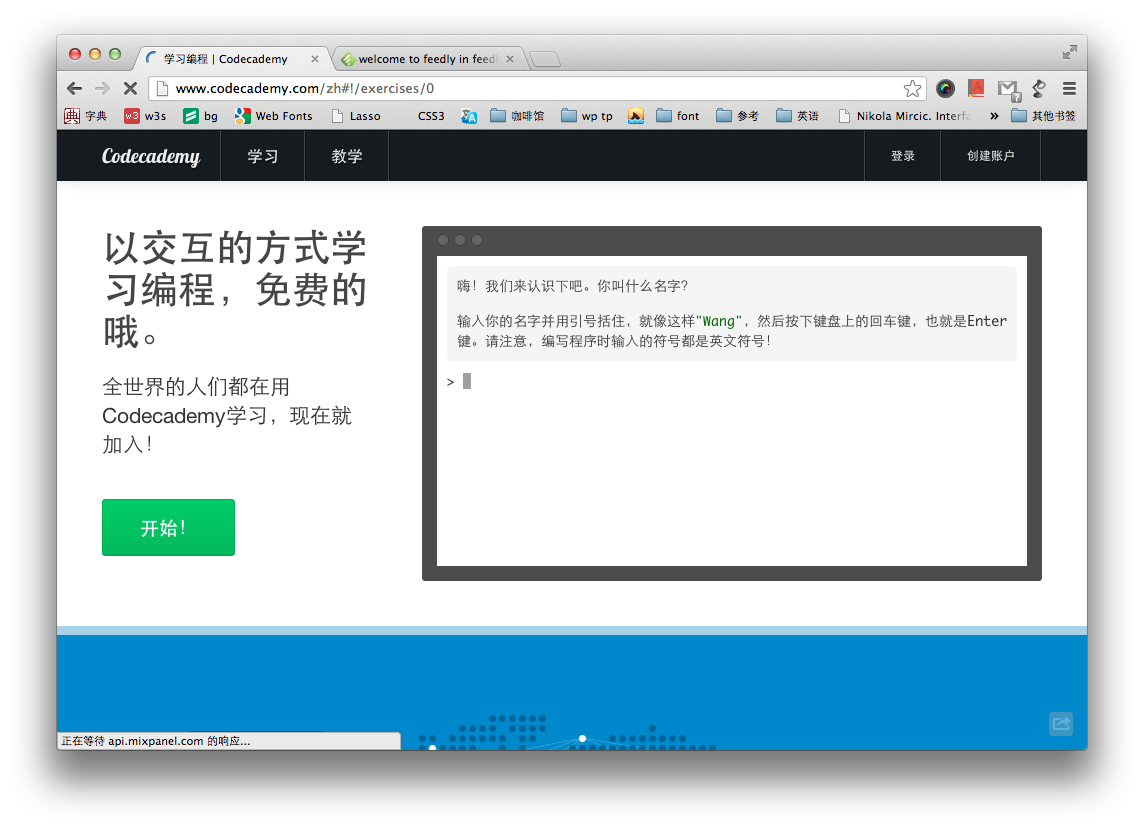Click 创建账户 to create account
The image size is (1144, 829).
click(991, 155)
